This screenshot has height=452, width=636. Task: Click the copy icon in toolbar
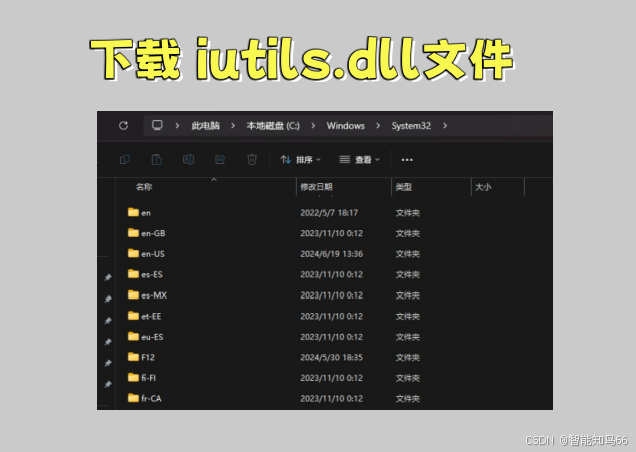(125, 159)
